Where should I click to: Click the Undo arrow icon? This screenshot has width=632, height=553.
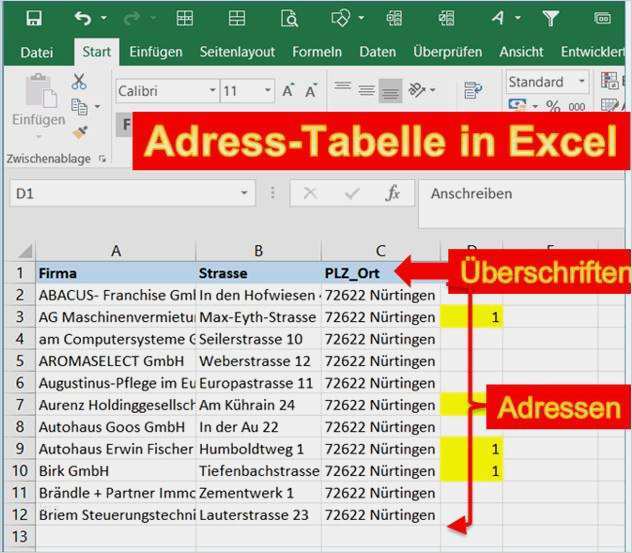[x=83, y=18]
